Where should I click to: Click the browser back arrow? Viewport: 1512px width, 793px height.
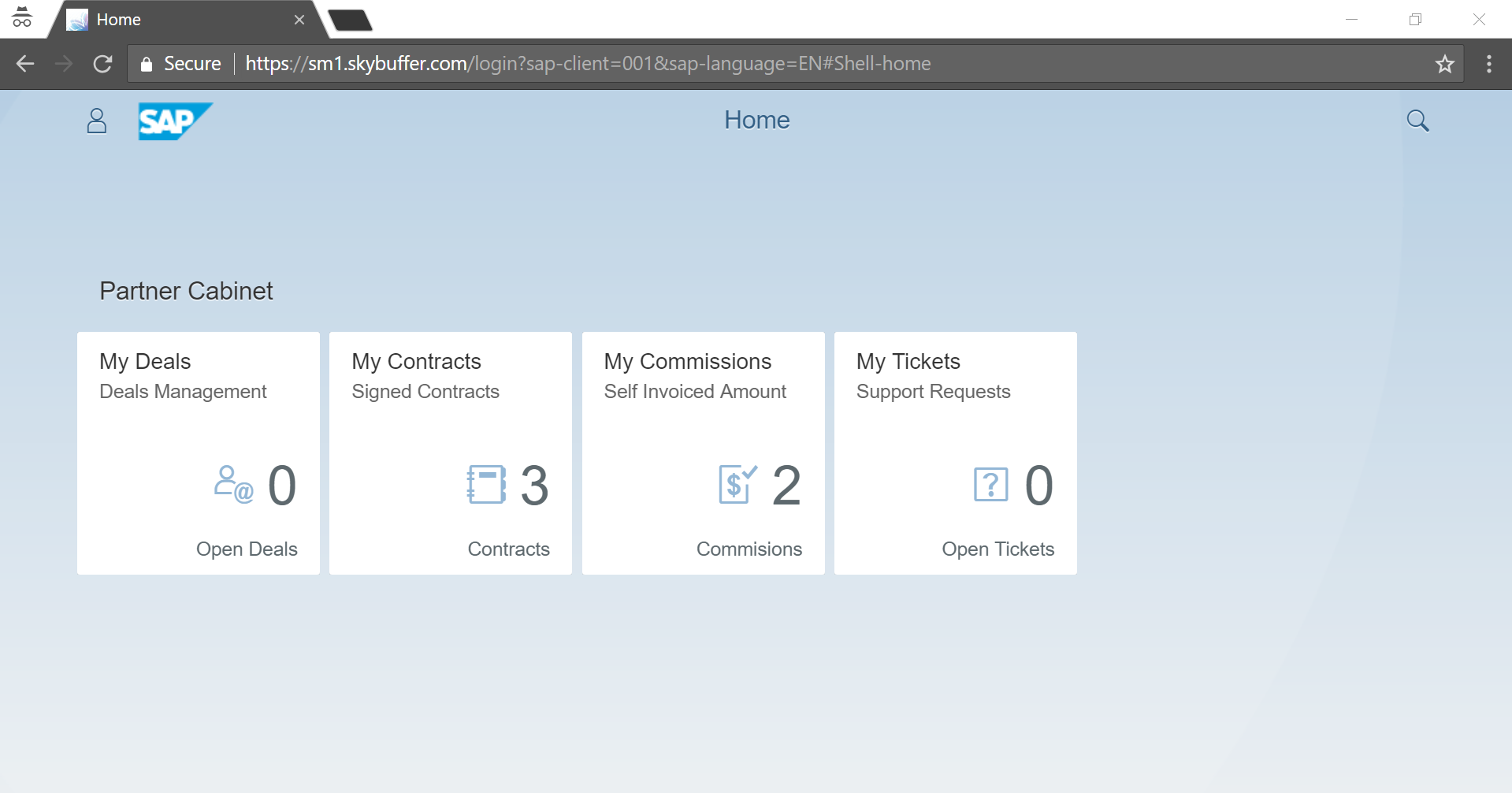tap(25, 64)
